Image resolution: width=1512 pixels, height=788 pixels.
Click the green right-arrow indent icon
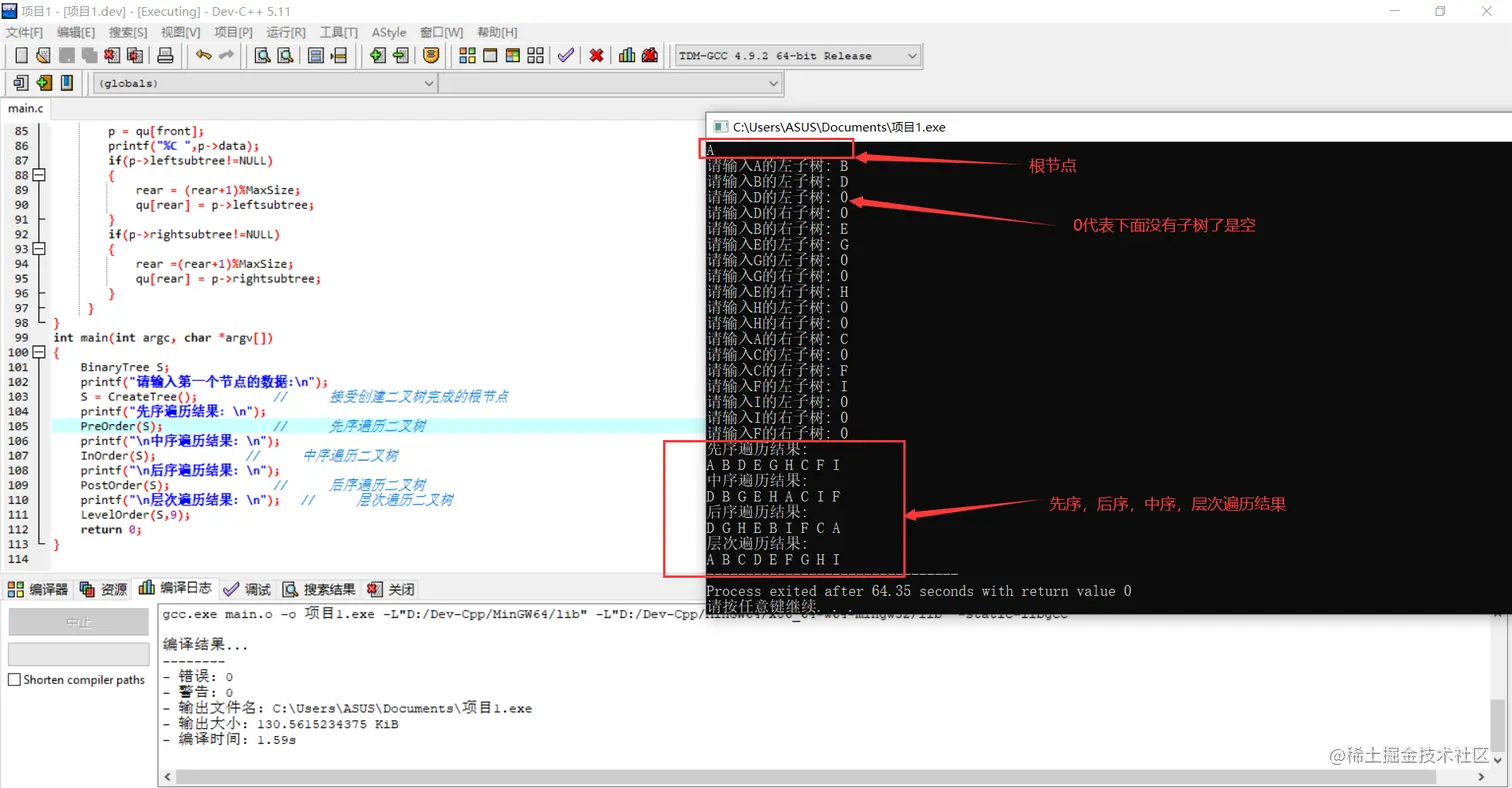[x=378, y=56]
